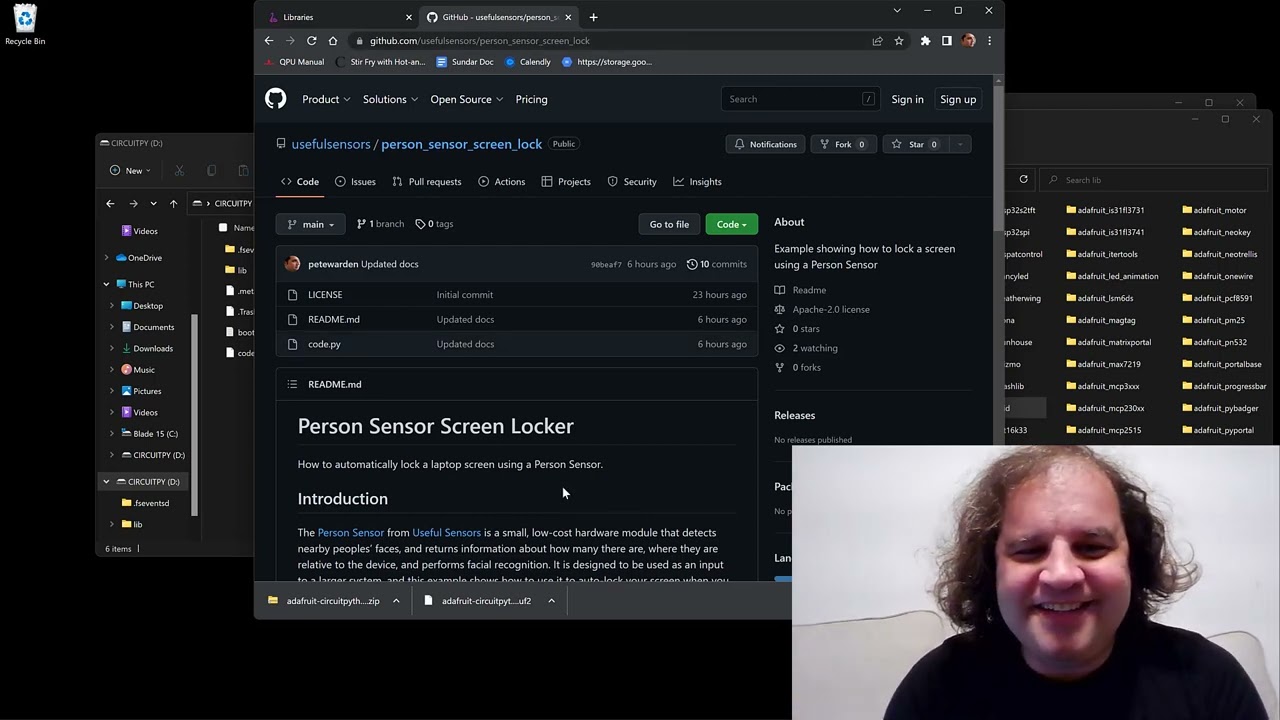Click the Person Sensor link

point(351,532)
